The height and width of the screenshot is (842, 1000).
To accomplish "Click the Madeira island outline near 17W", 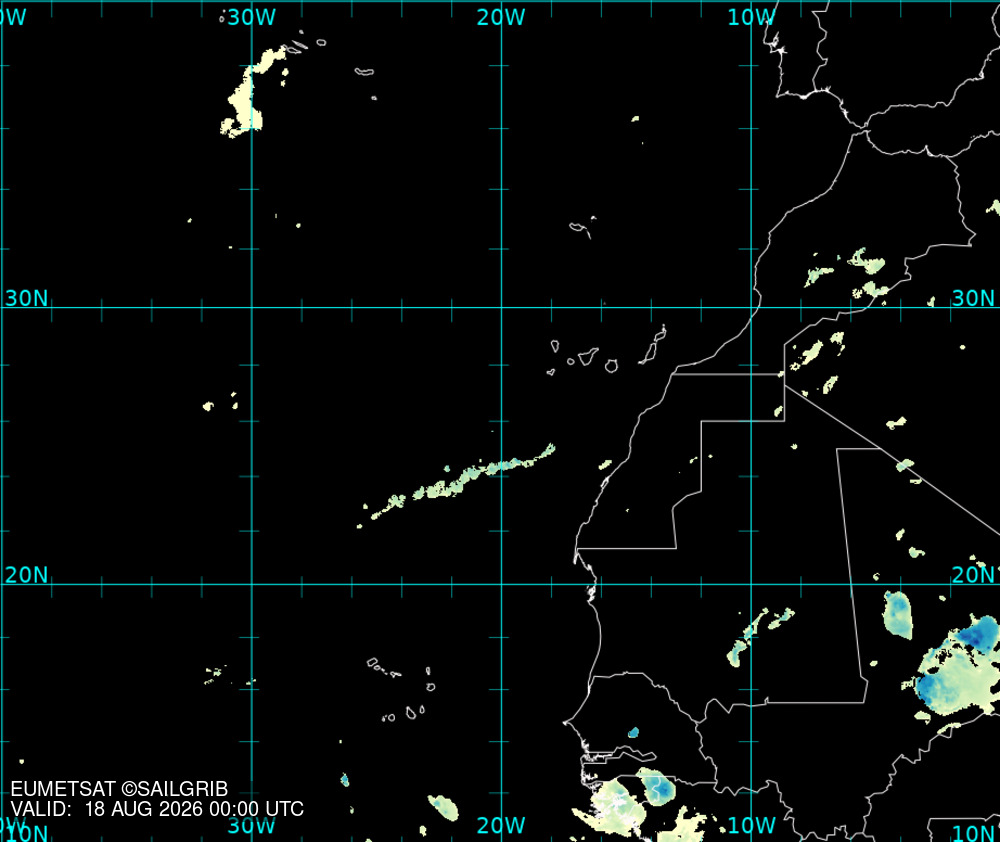I will click(582, 228).
